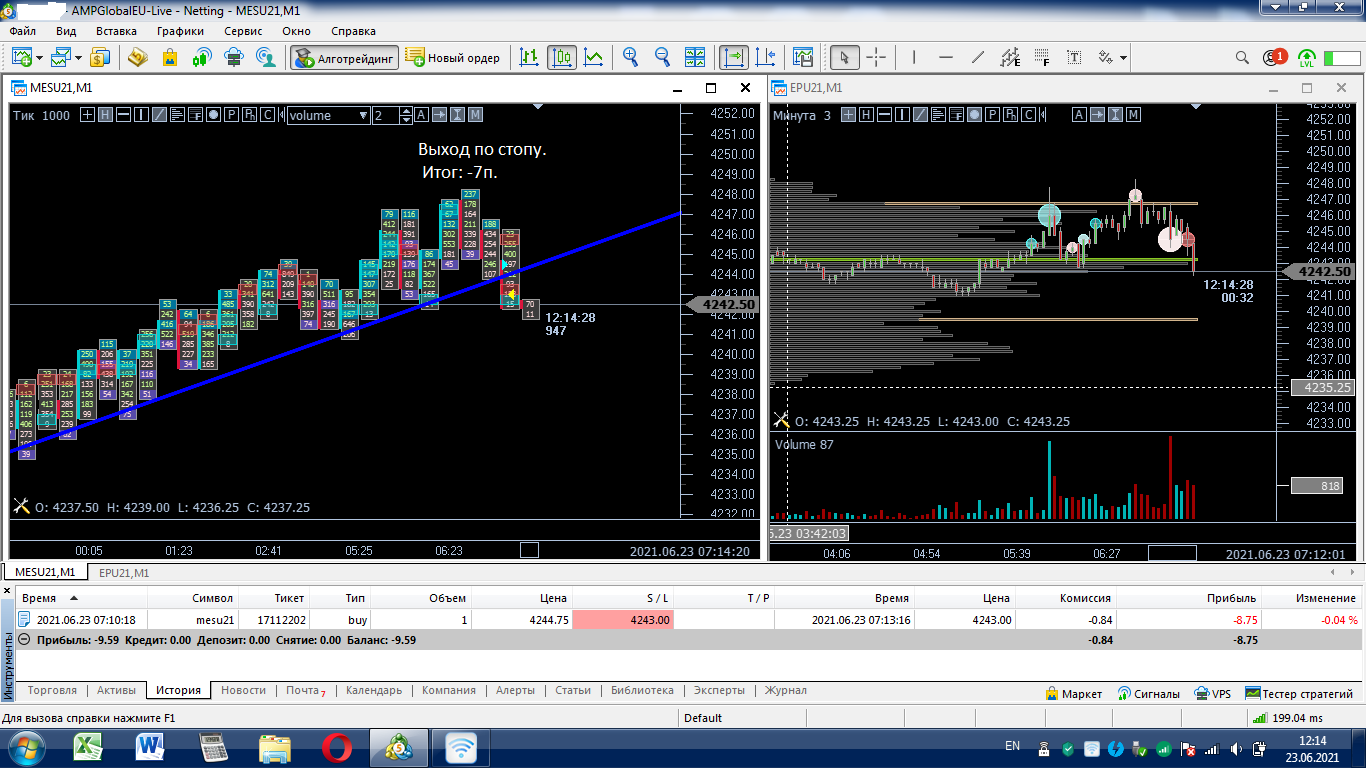The height and width of the screenshot is (768, 1366).
Task: Draw a trendline on chart
Action: pyautogui.click(x=978, y=57)
